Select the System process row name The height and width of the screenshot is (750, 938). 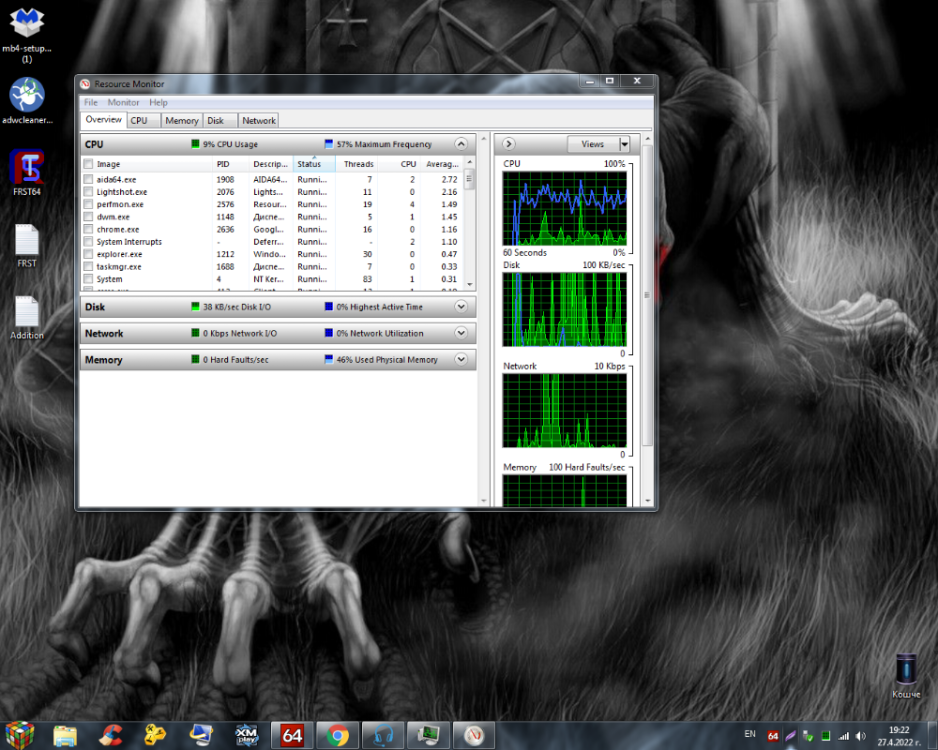[x=109, y=279]
